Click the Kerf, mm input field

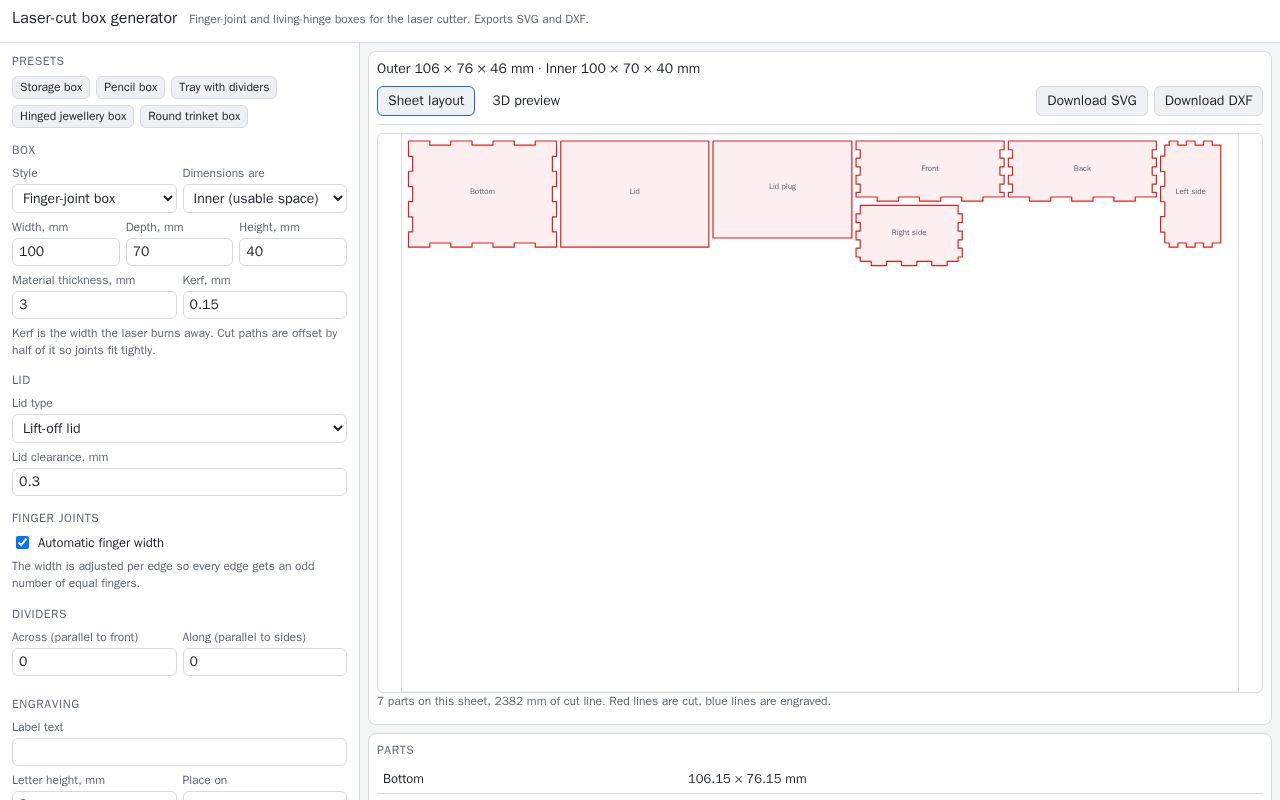265,305
